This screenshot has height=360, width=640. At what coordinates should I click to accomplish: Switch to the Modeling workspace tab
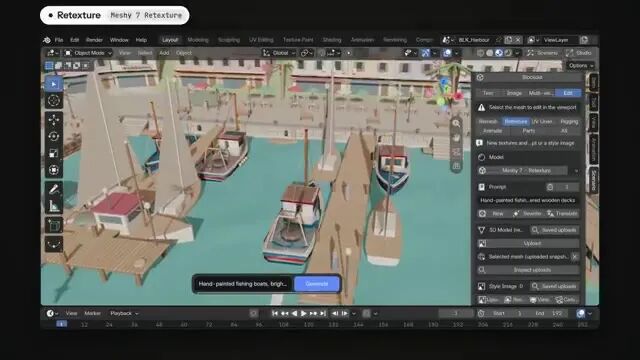click(198, 40)
